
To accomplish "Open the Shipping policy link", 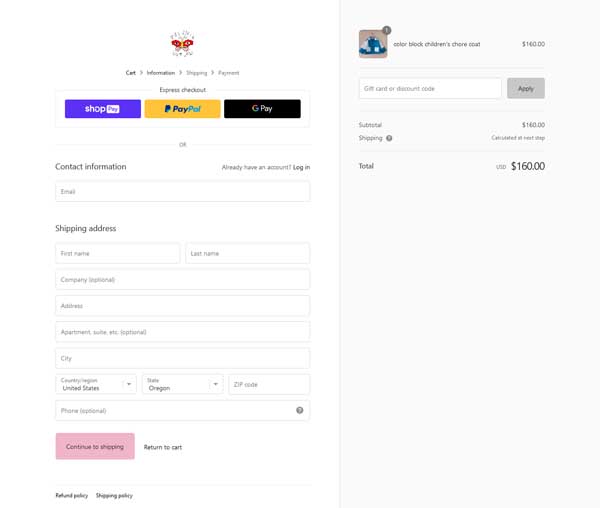I will click(114, 495).
